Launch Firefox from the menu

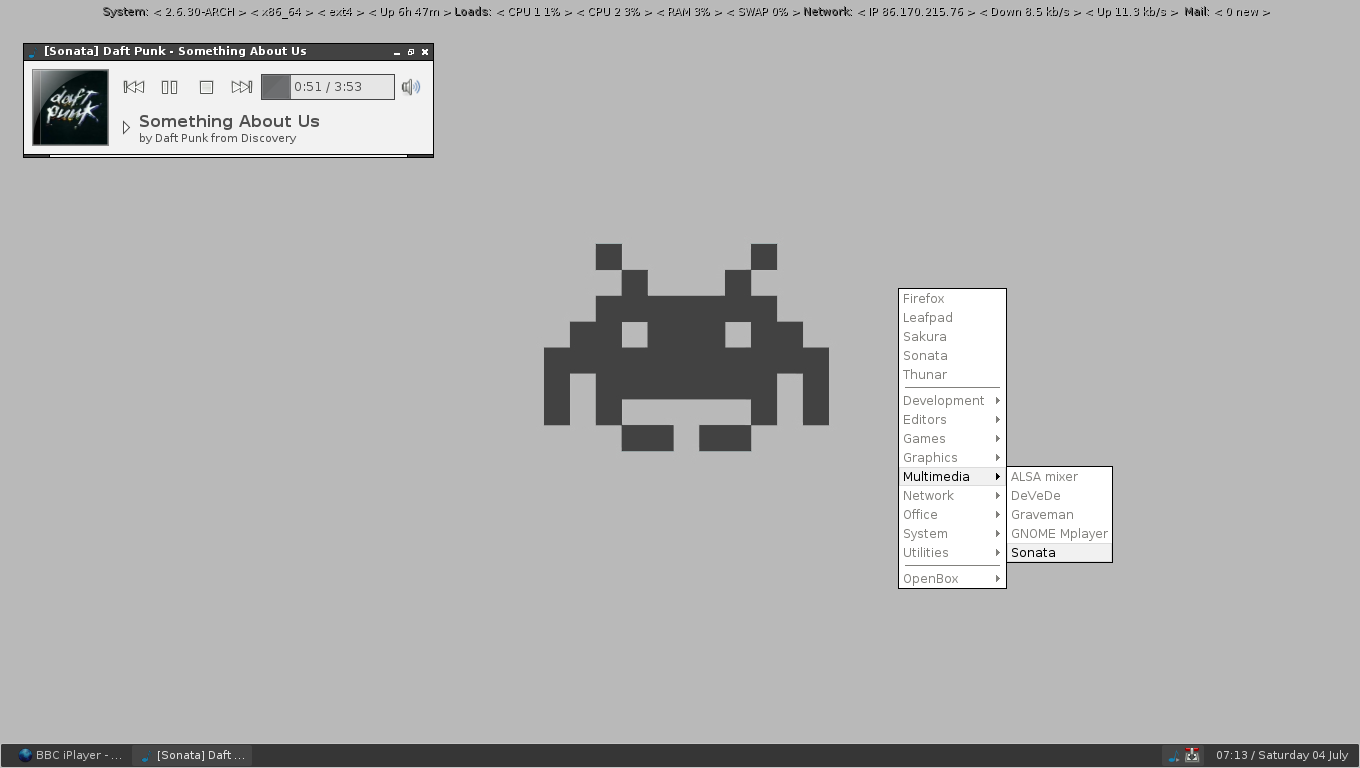[x=924, y=299]
